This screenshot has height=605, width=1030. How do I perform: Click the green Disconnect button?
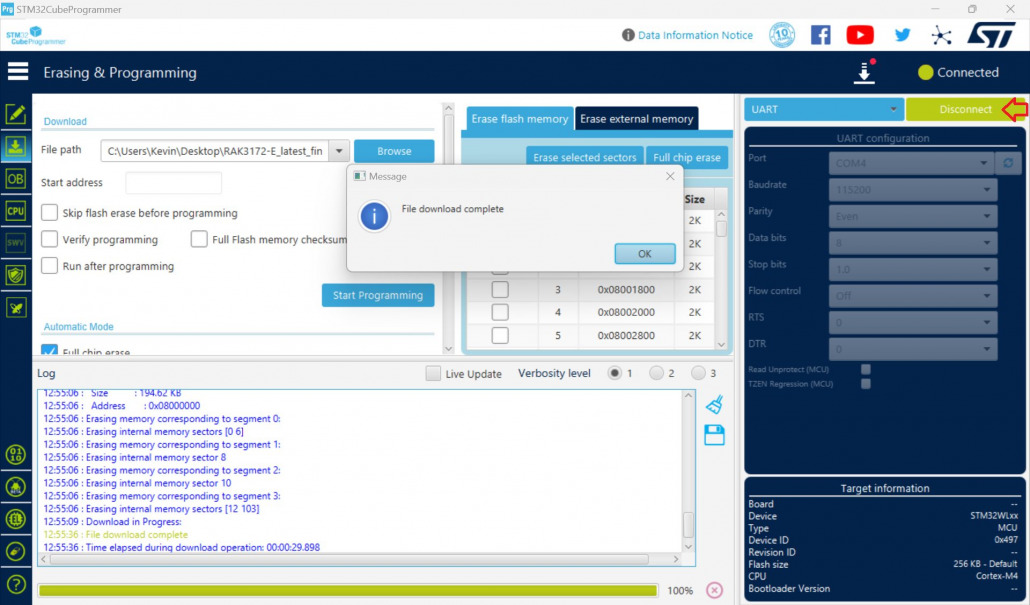coord(965,109)
